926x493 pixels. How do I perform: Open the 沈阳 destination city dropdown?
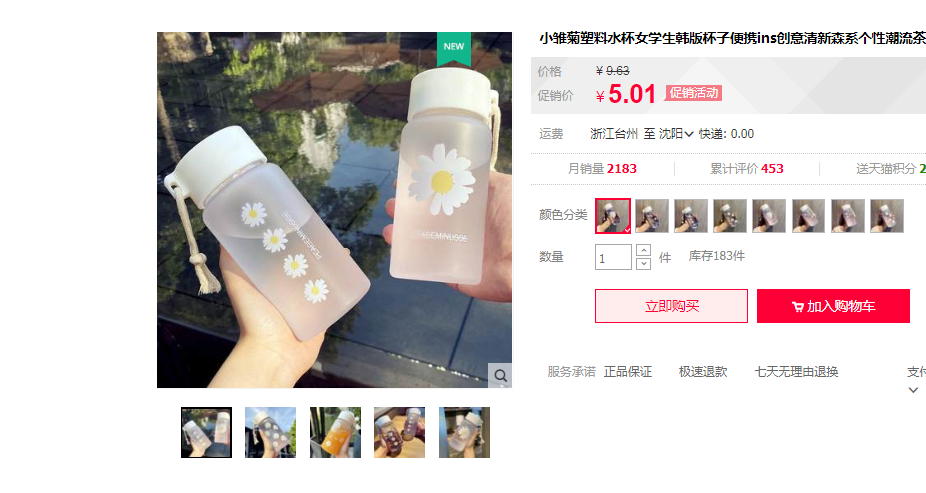(676, 134)
